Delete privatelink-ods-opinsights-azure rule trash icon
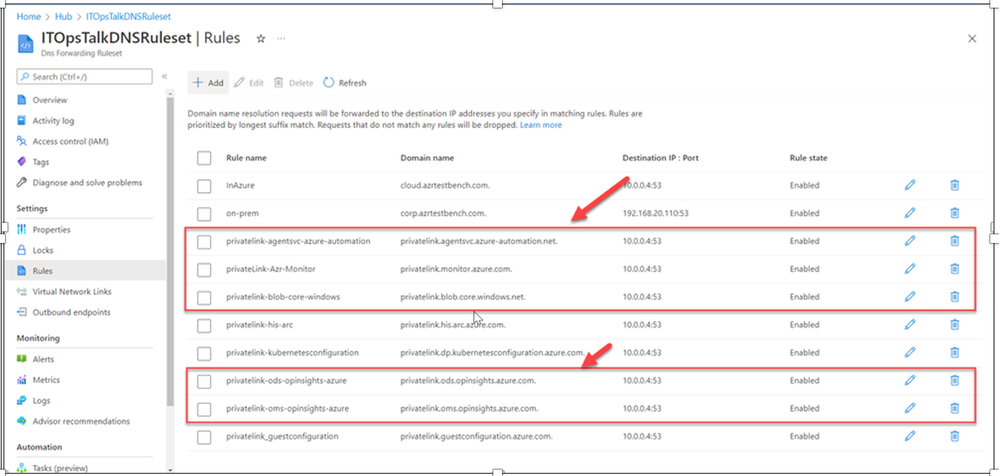Viewport: 999px width, 476px height. click(954, 380)
